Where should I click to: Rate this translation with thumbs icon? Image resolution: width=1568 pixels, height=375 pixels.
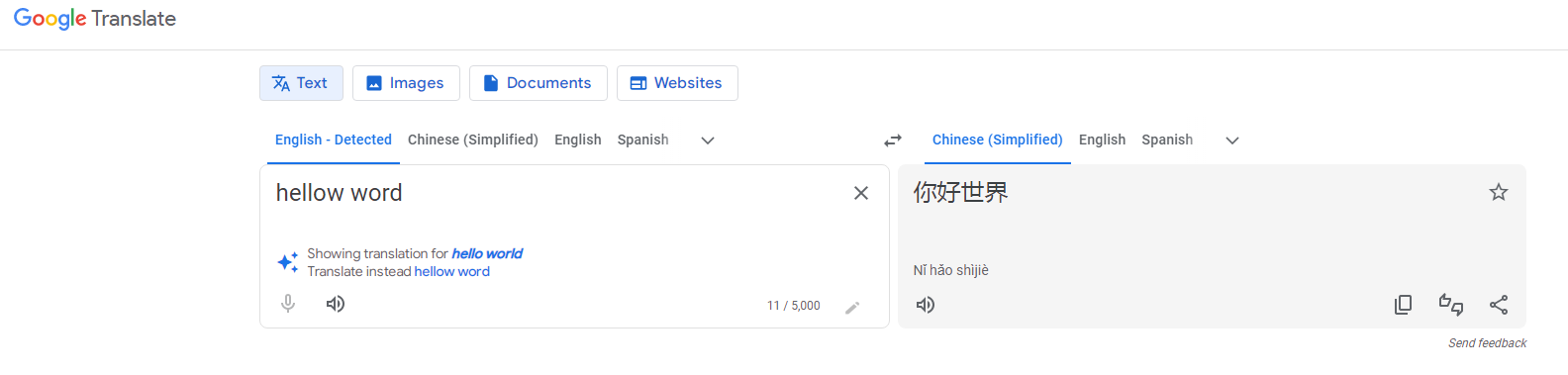coord(1451,305)
